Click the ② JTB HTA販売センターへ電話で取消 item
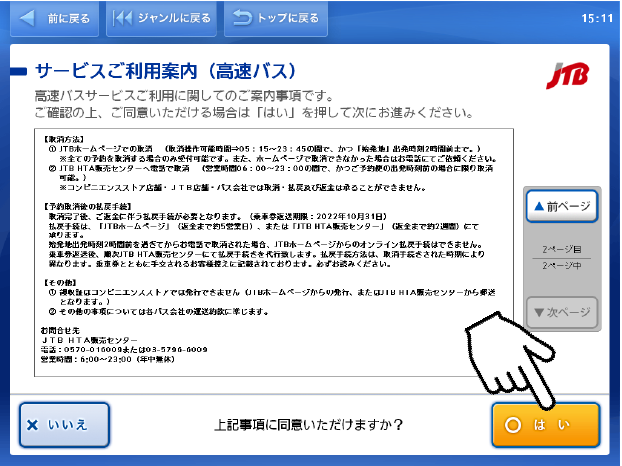This screenshot has width=622, height=466. 271,173
